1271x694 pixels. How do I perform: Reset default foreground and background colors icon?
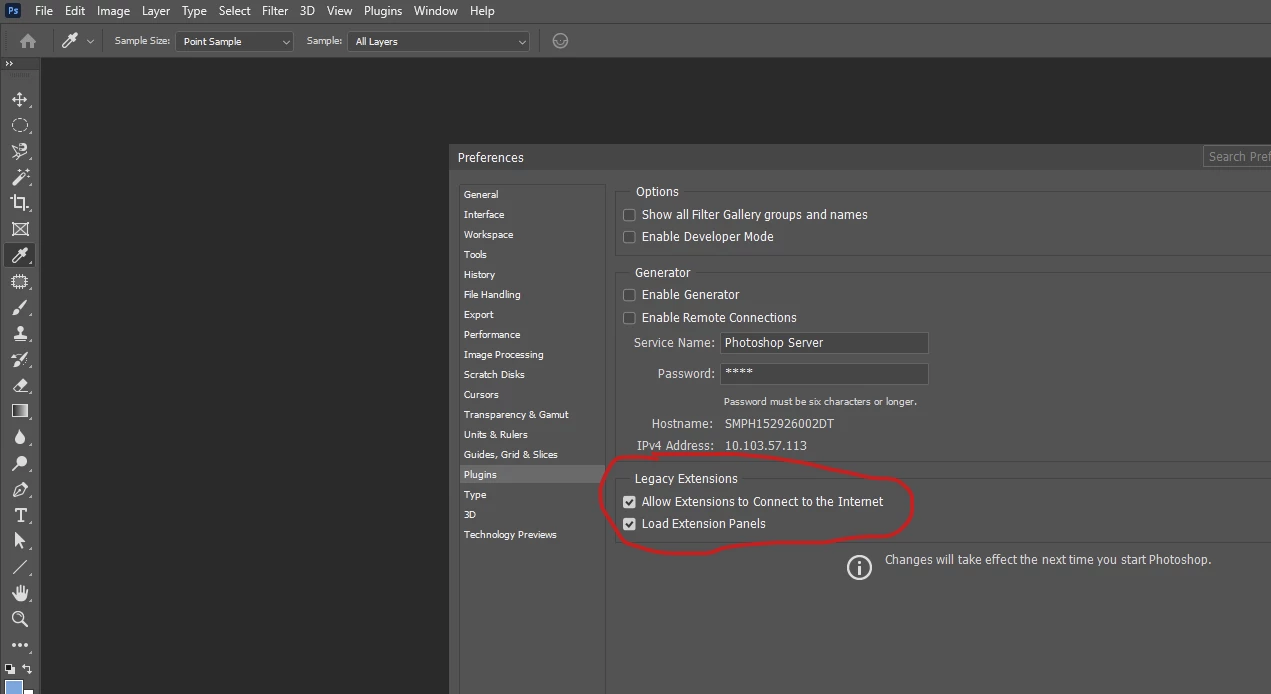click(x=10, y=669)
